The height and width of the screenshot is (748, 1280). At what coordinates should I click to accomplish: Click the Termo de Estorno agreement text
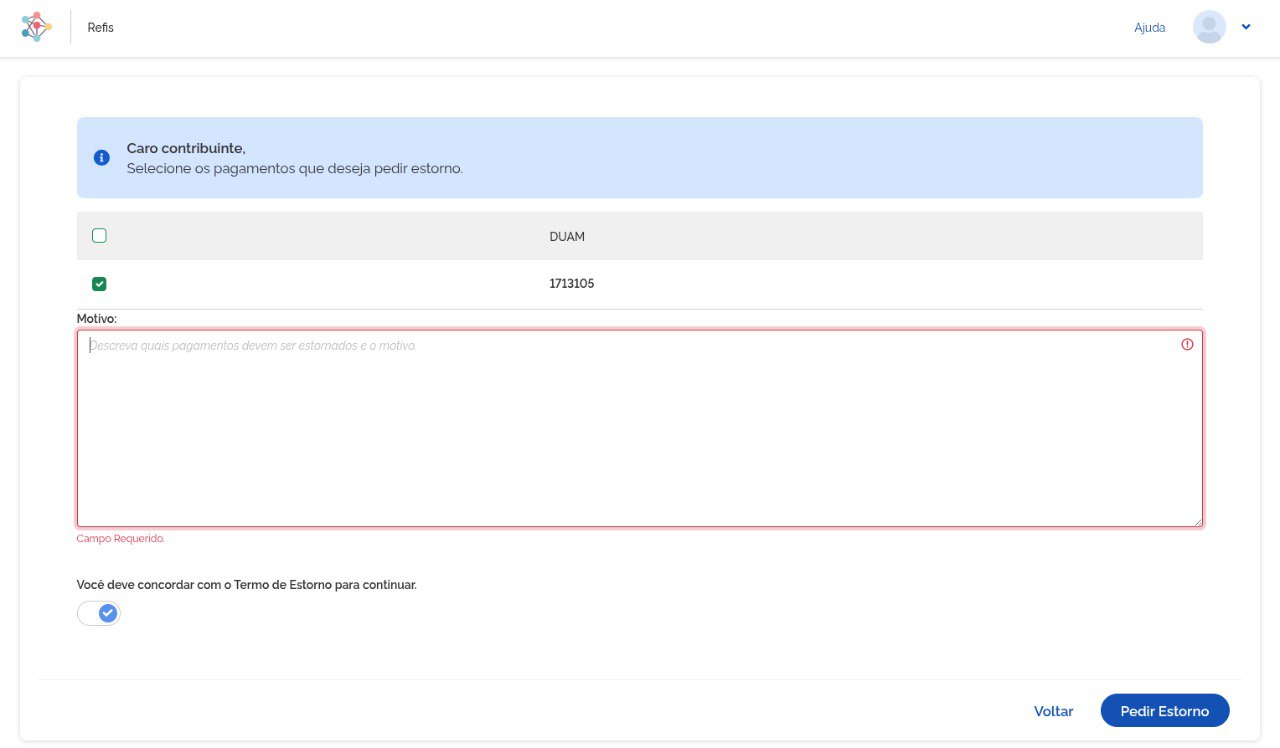coord(247,585)
